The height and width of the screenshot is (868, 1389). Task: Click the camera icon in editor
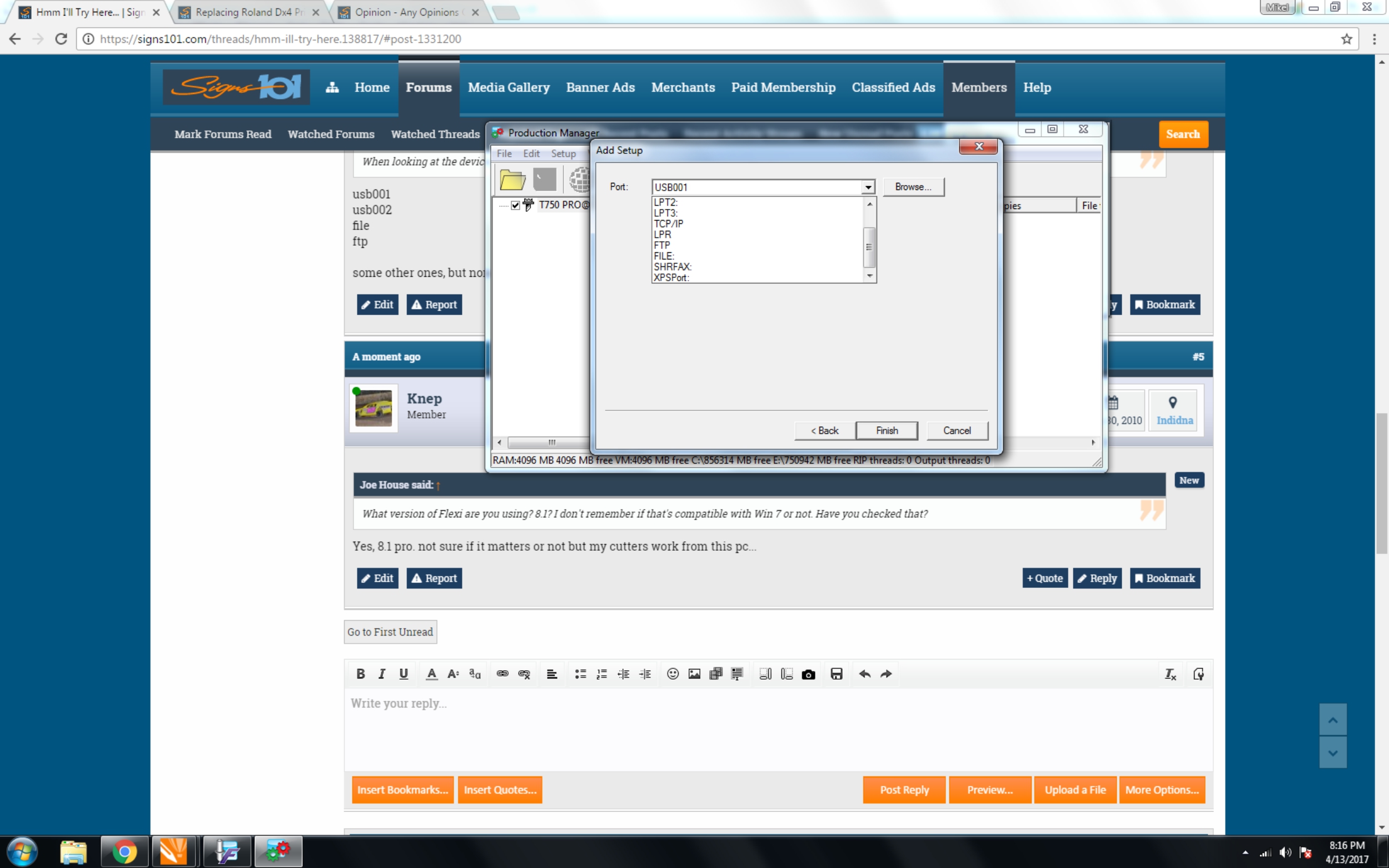[x=809, y=674]
